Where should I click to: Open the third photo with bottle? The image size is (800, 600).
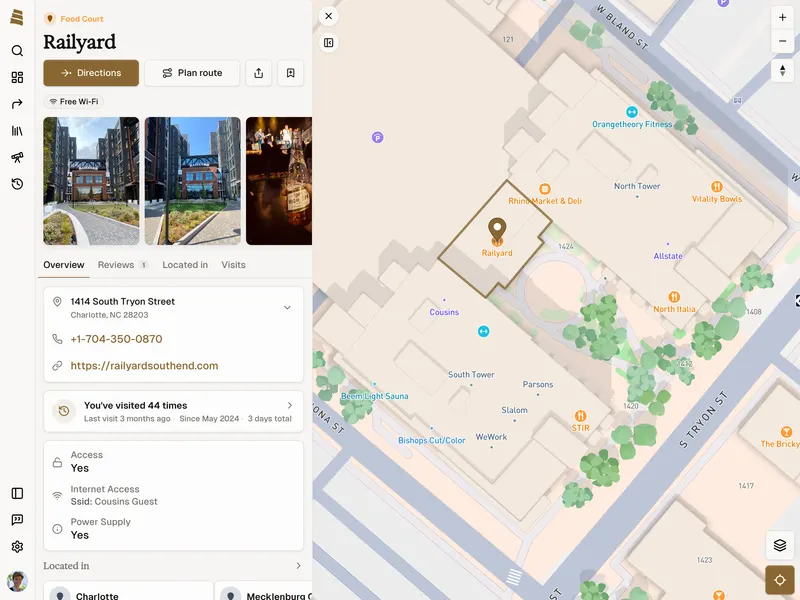tap(279, 181)
